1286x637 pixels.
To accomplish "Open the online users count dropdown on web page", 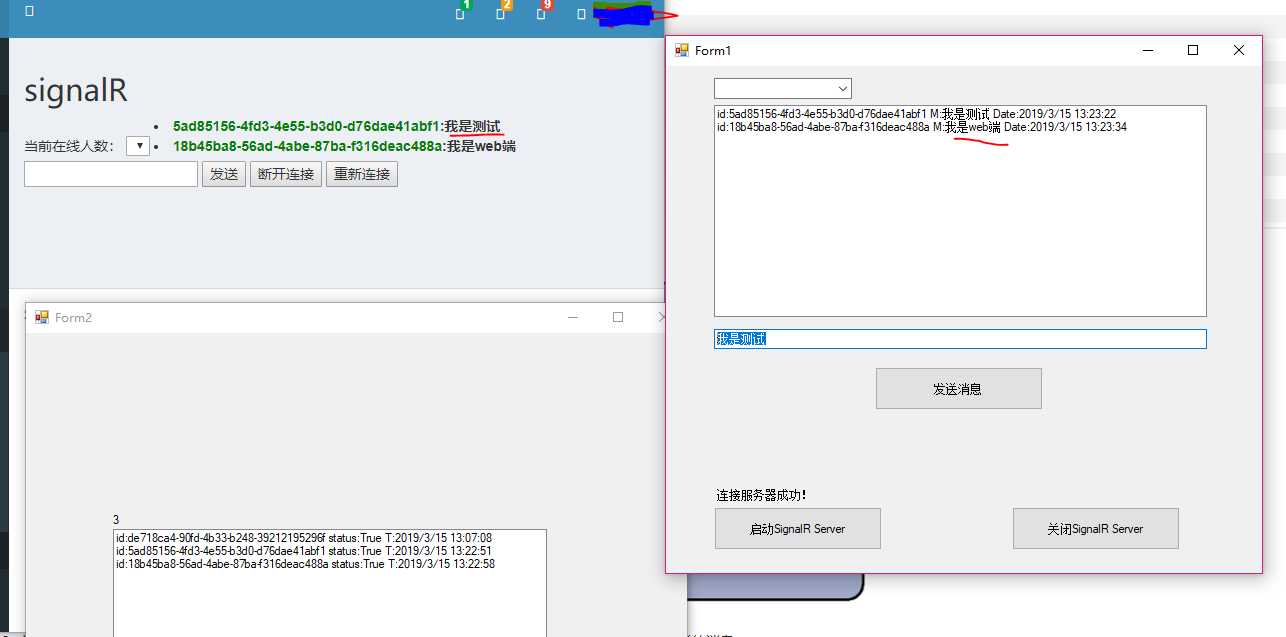I will point(138,146).
